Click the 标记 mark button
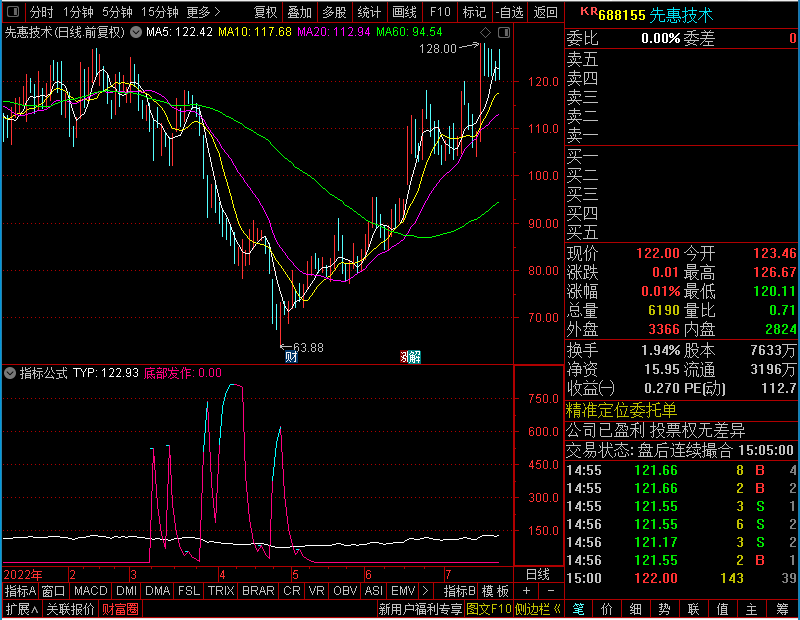800x620 pixels. tap(474, 12)
